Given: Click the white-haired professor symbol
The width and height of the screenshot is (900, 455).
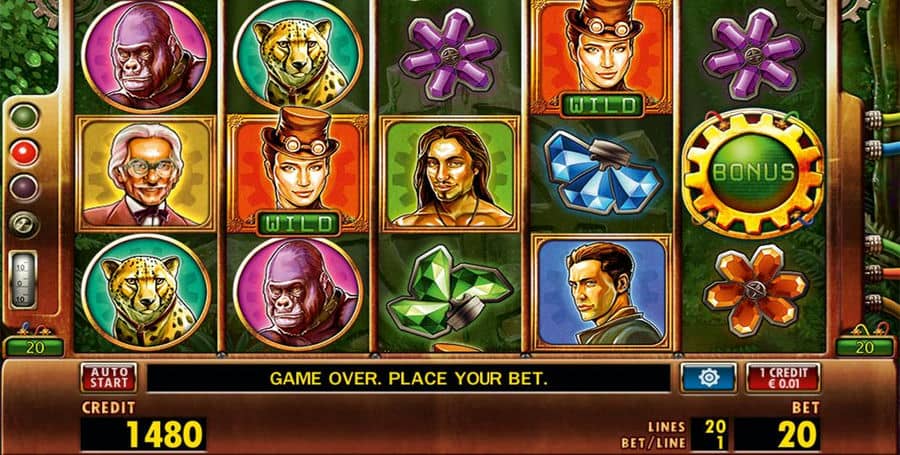Looking at the screenshot, I should (146, 174).
